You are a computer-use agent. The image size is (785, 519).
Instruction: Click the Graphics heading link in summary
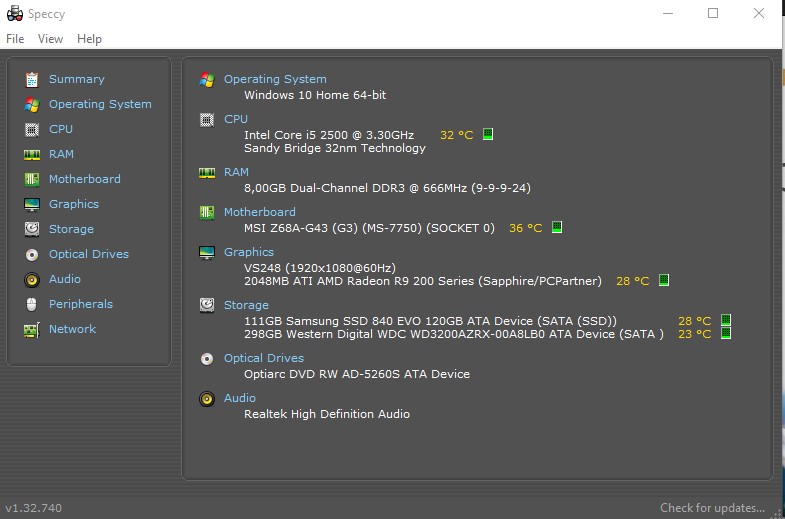(x=249, y=252)
